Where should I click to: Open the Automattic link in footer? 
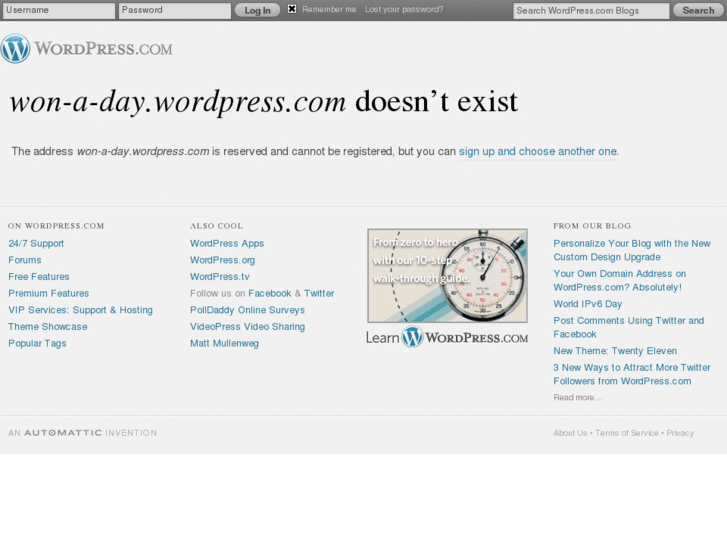[x=63, y=433]
